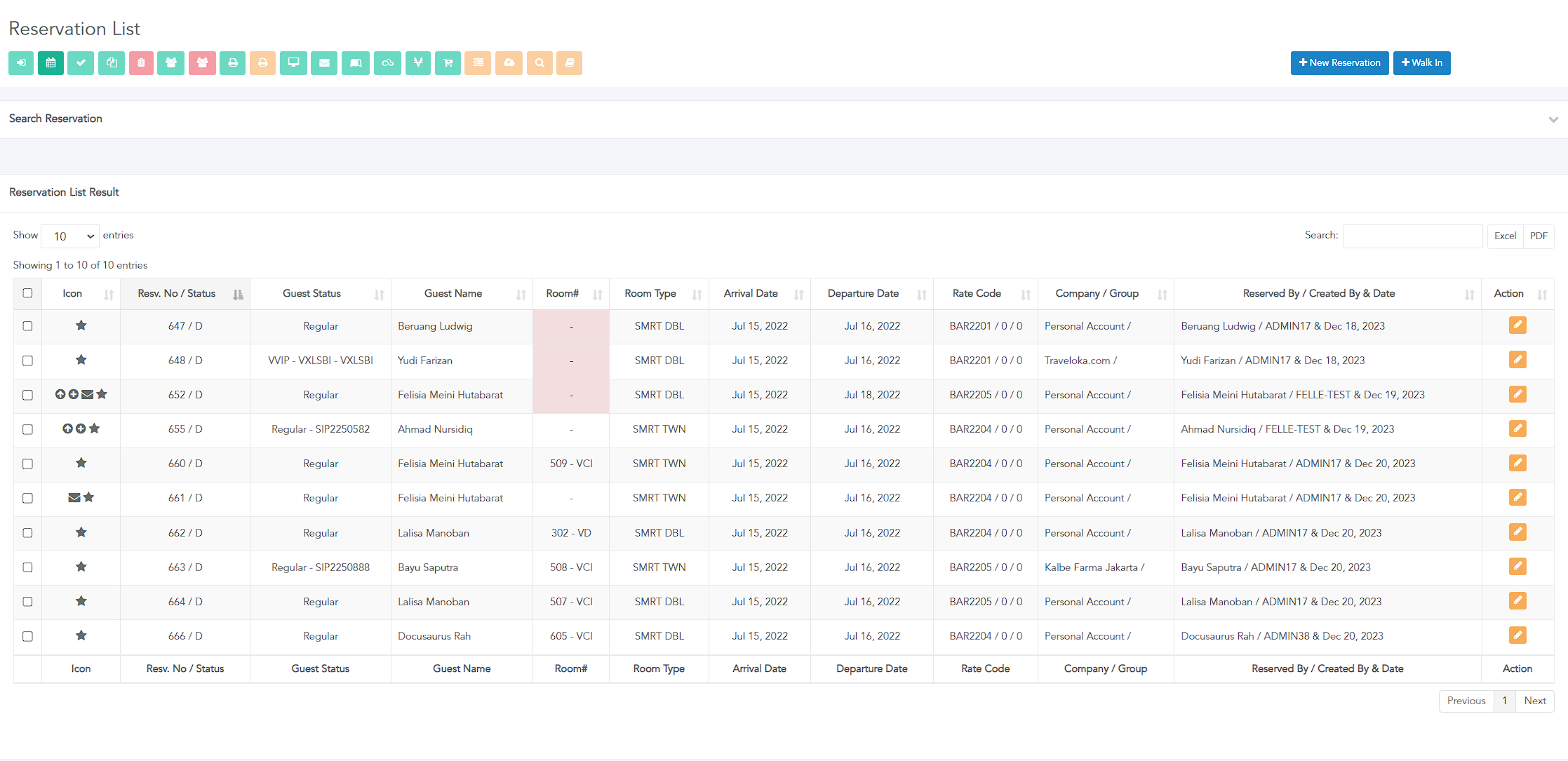Click room cell 509 - VCI
The height and width of the screenshot is (761, 1568).
[571, 464]
